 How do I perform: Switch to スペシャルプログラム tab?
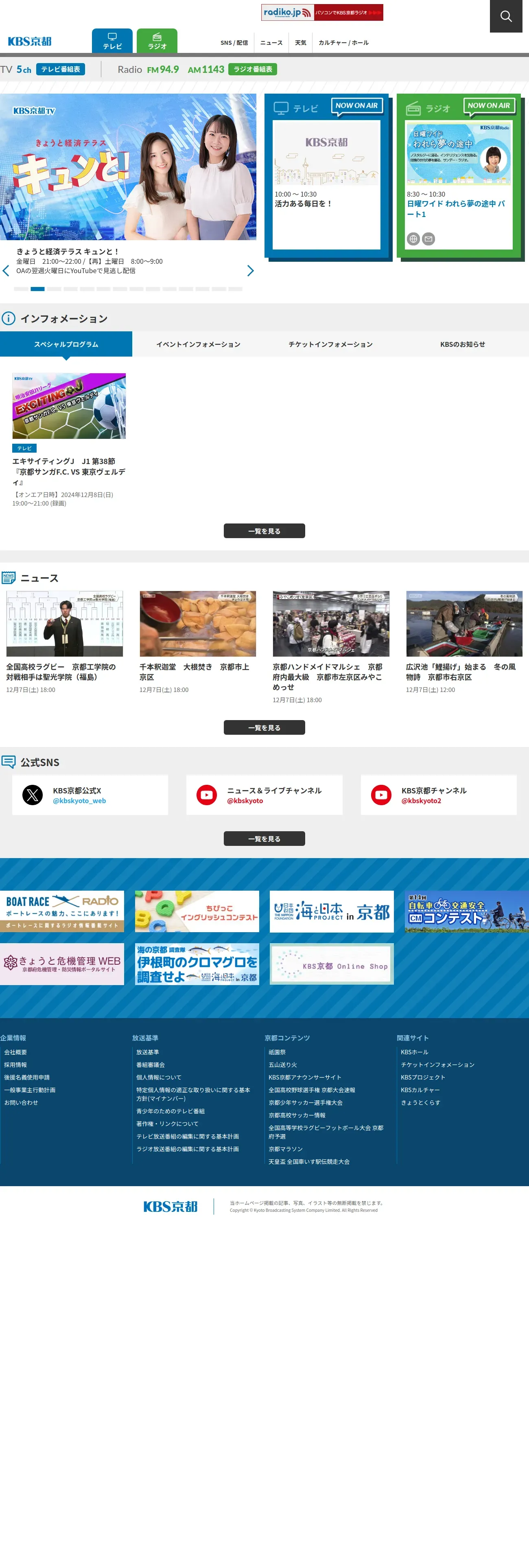coord(66,344)
